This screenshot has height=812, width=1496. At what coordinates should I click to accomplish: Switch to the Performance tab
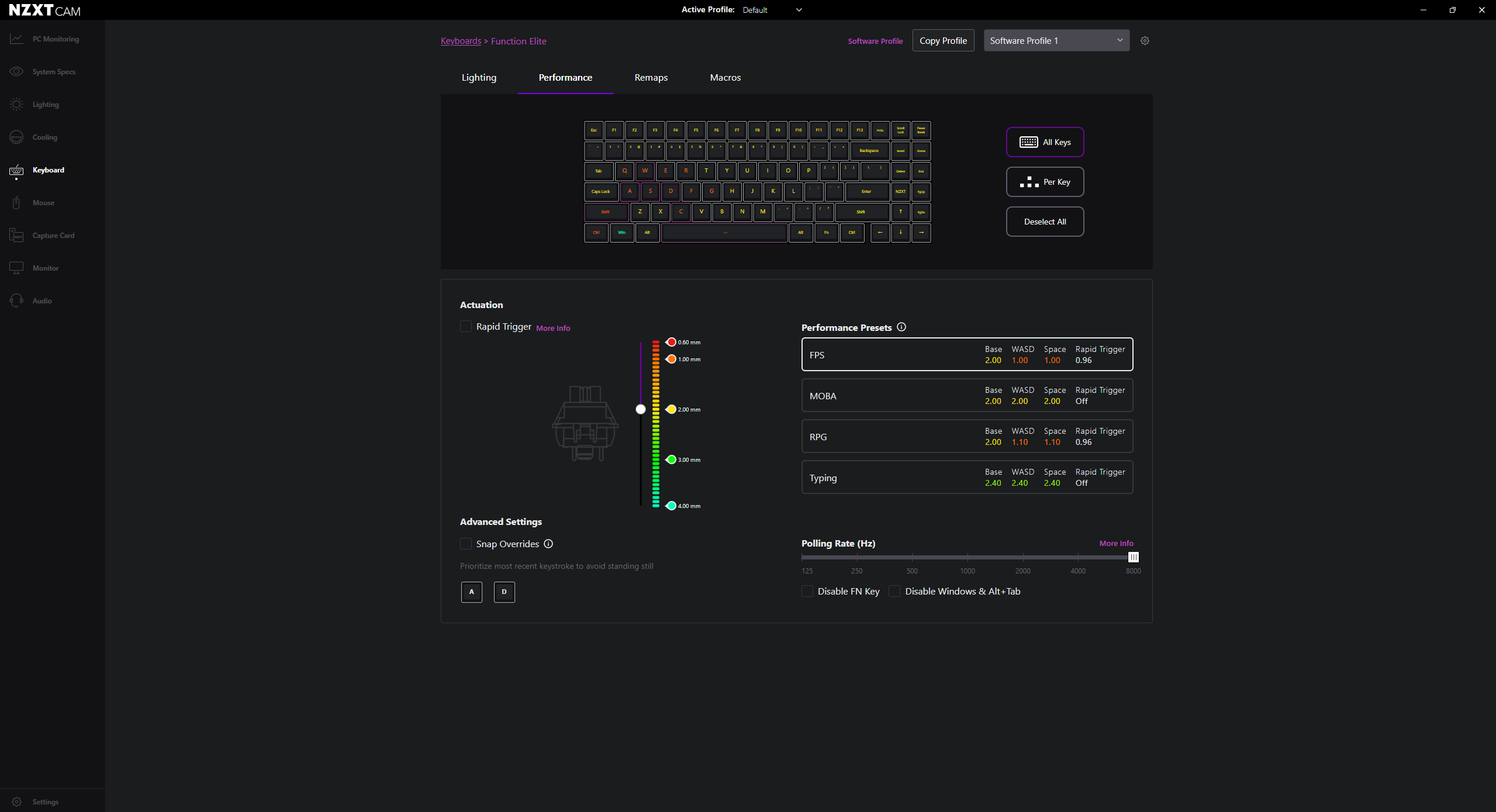pyautogui.click(x=565, y=78)
